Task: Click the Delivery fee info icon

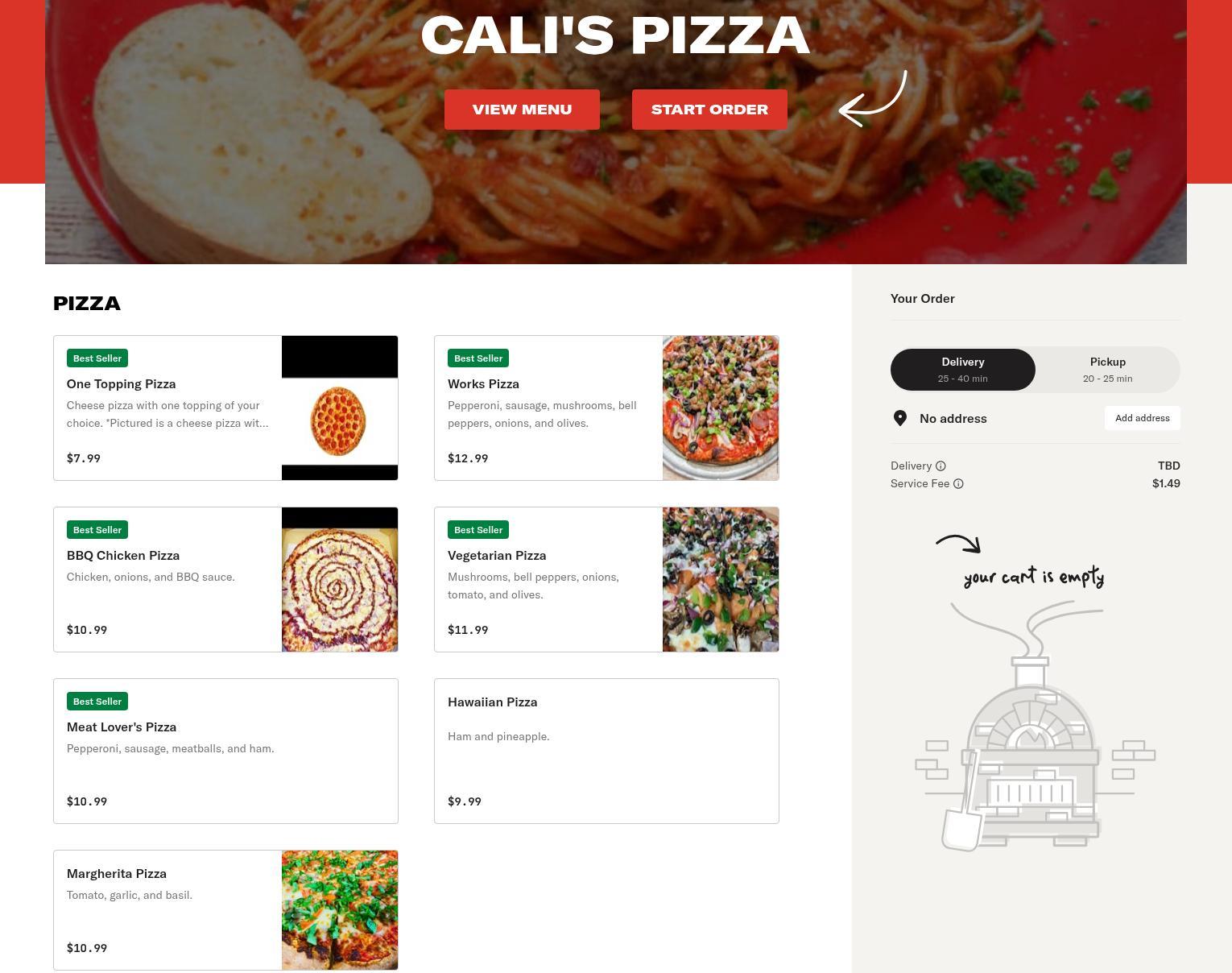Action: tap(941, 466)
